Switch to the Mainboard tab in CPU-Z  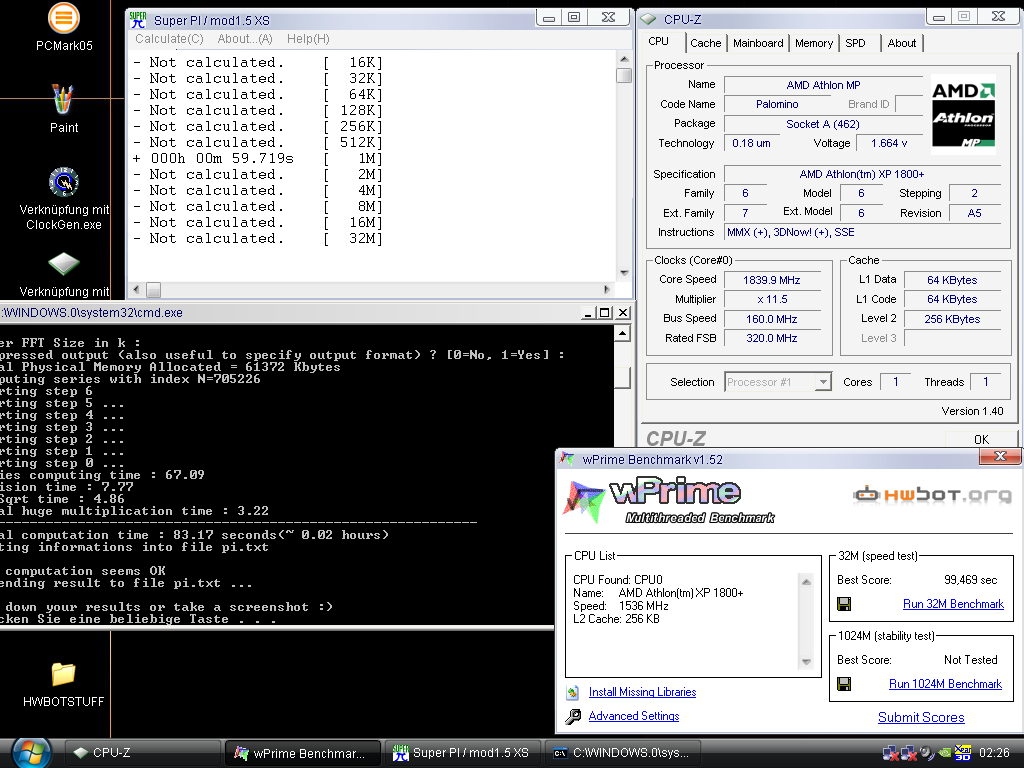coord(758,43)
